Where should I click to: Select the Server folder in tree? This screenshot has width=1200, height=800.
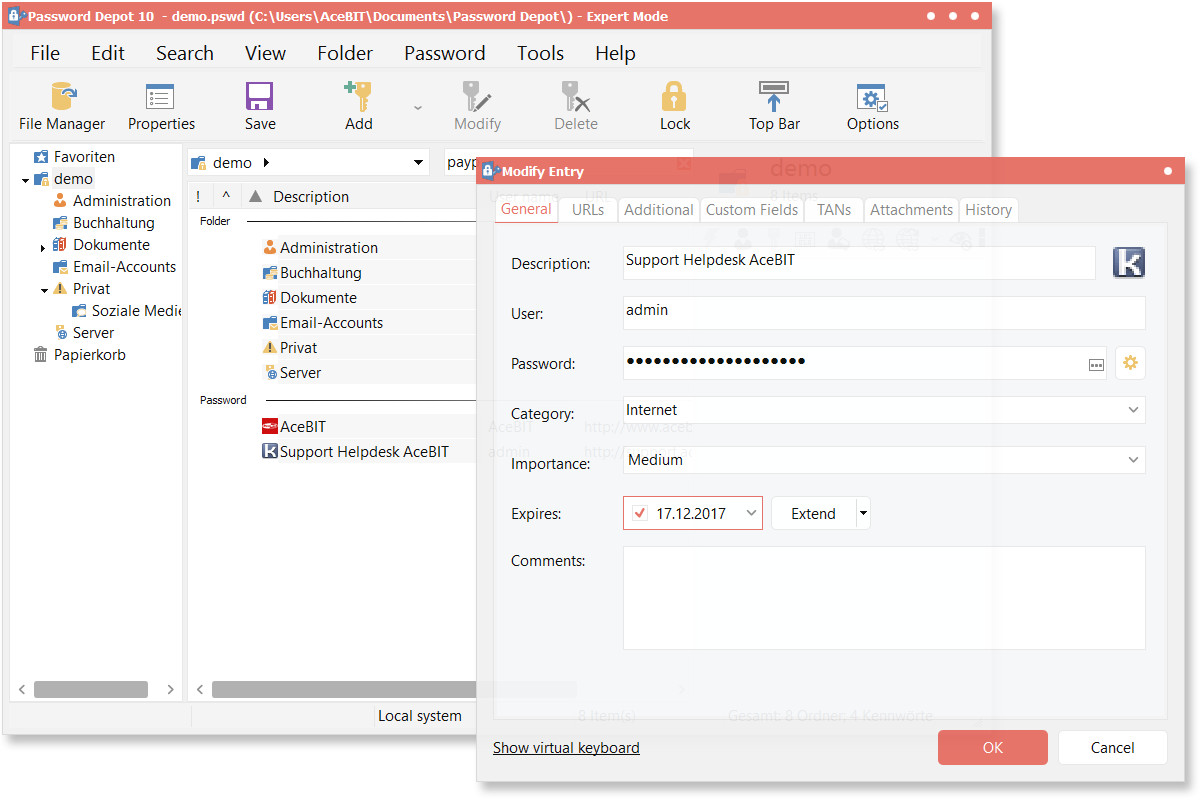[x=93, y=333]
